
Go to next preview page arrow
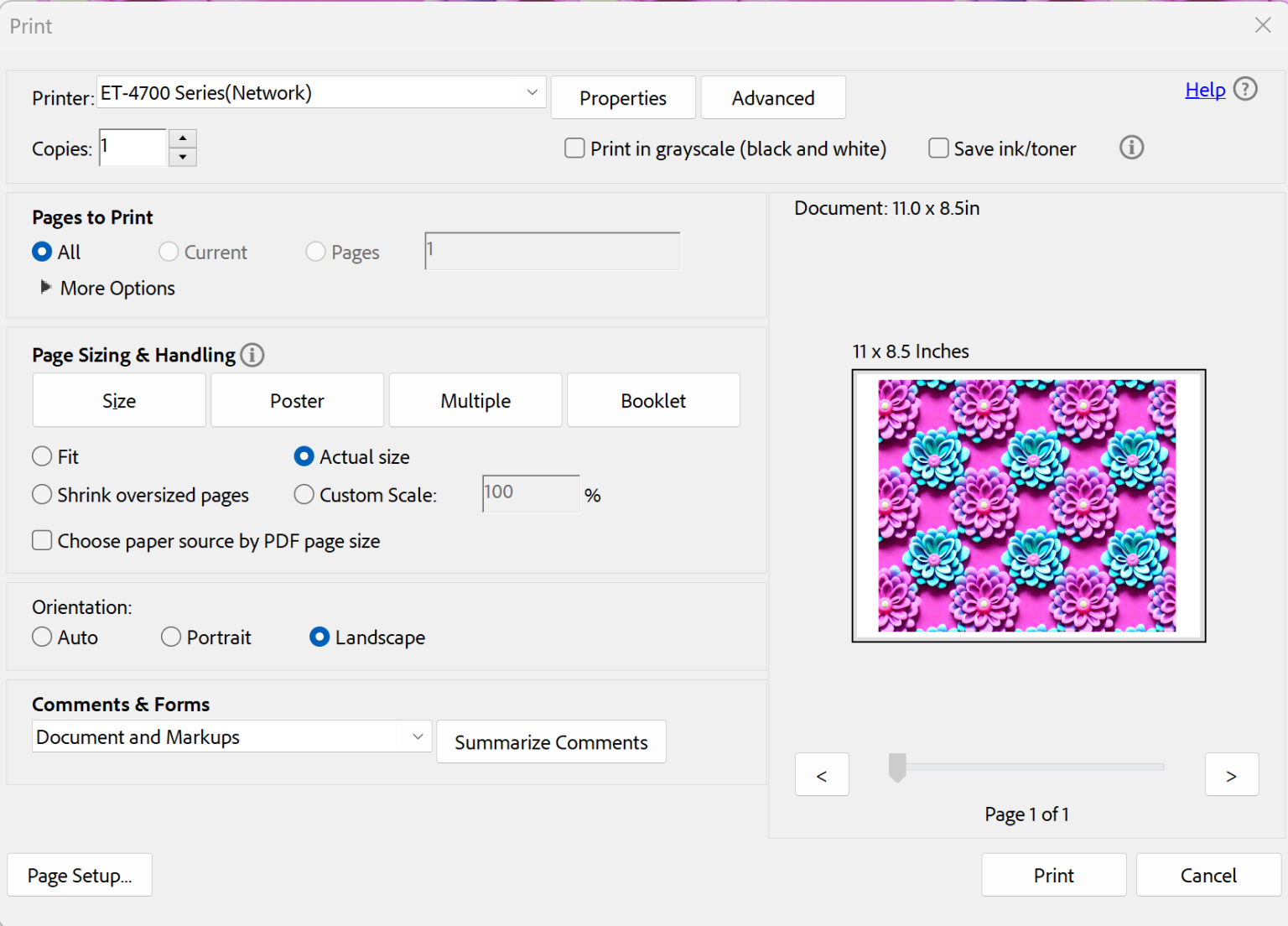coord(1230,774)
